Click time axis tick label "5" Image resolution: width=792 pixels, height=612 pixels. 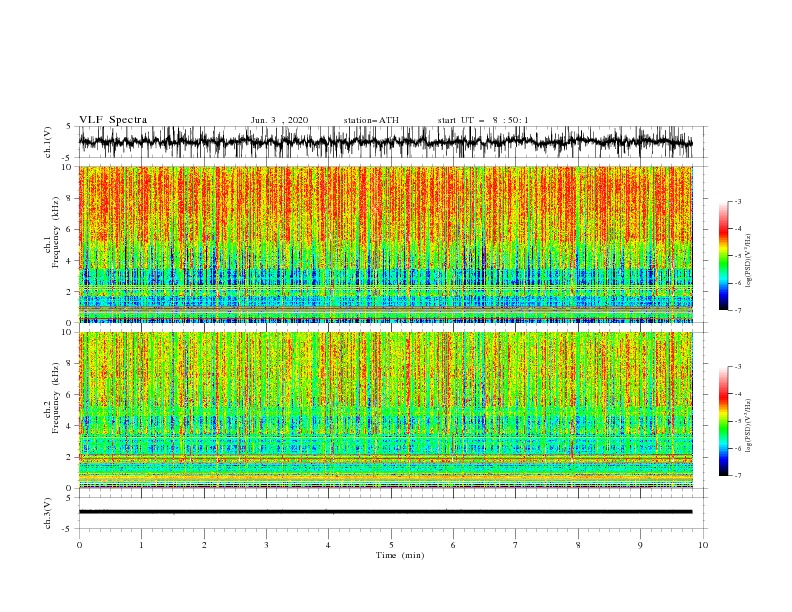391,545
